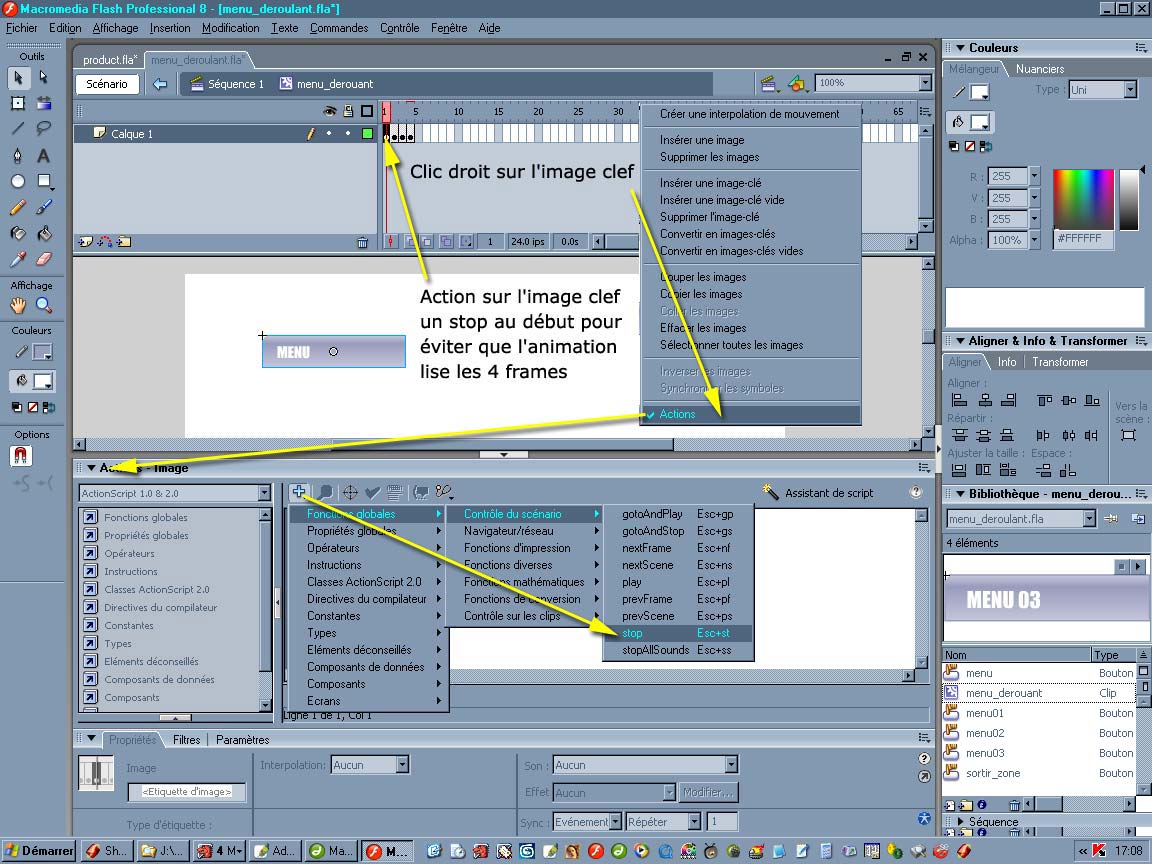
Task: Toggle outline view square header
Action: coord(367,111)
